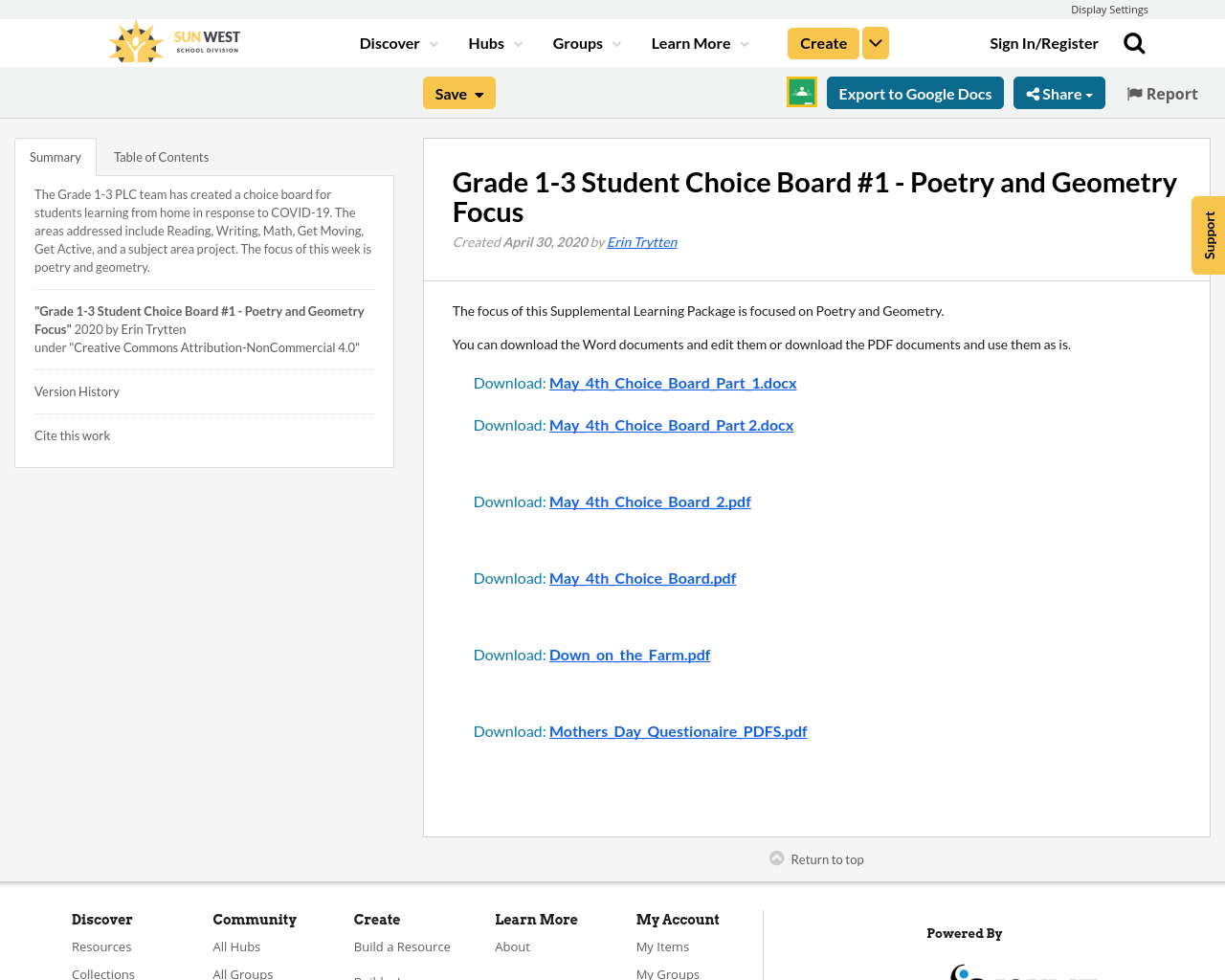Expand the Hubs dropdown
Screen dimensions: 1225x980
[494, 42]
